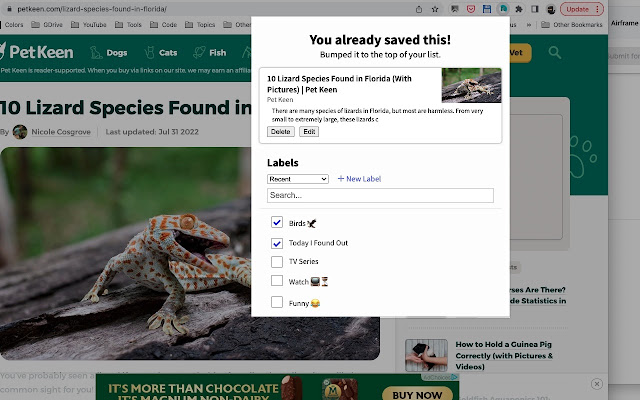Click the Delete button on saved item

click(x=280, y=131)
